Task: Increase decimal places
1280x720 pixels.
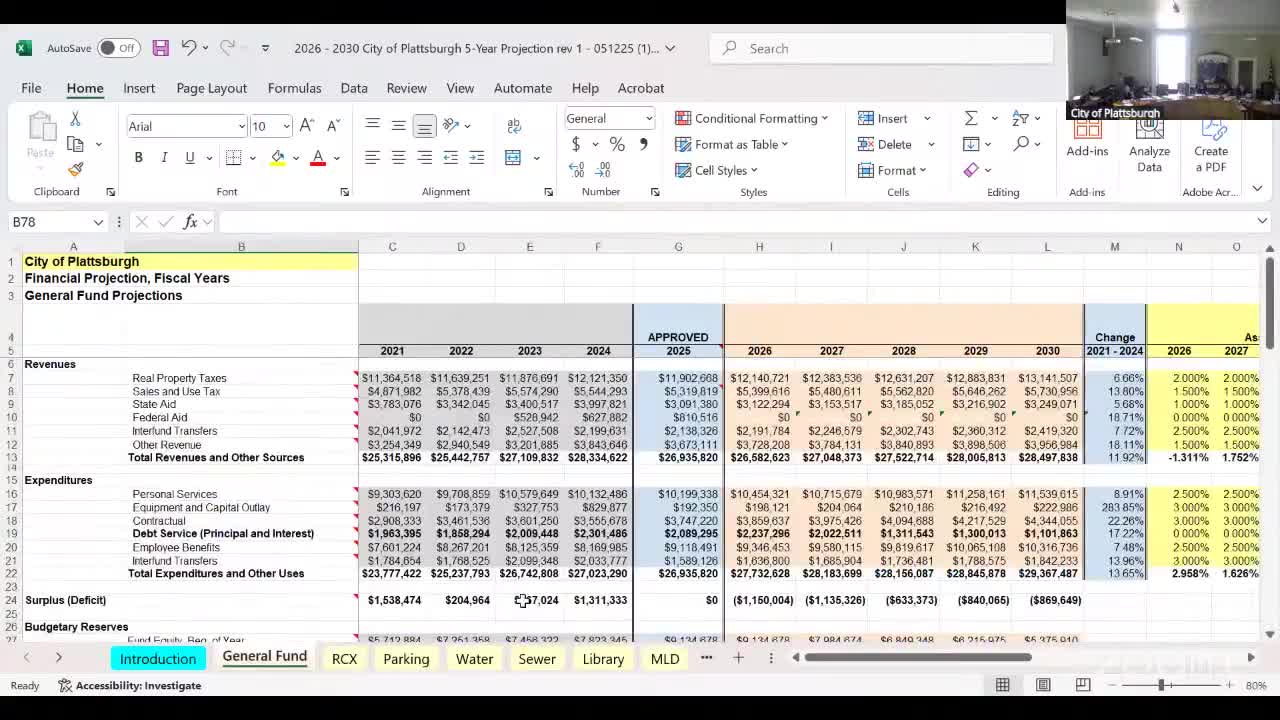Action: [576, 170]
